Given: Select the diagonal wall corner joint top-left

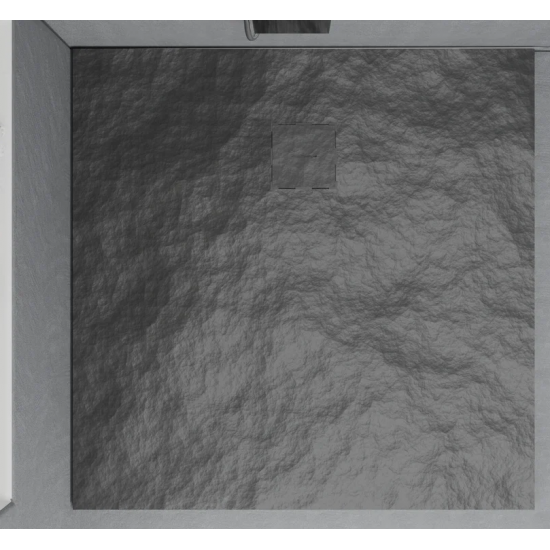Looking at the screenshot, I should point(57,34).
